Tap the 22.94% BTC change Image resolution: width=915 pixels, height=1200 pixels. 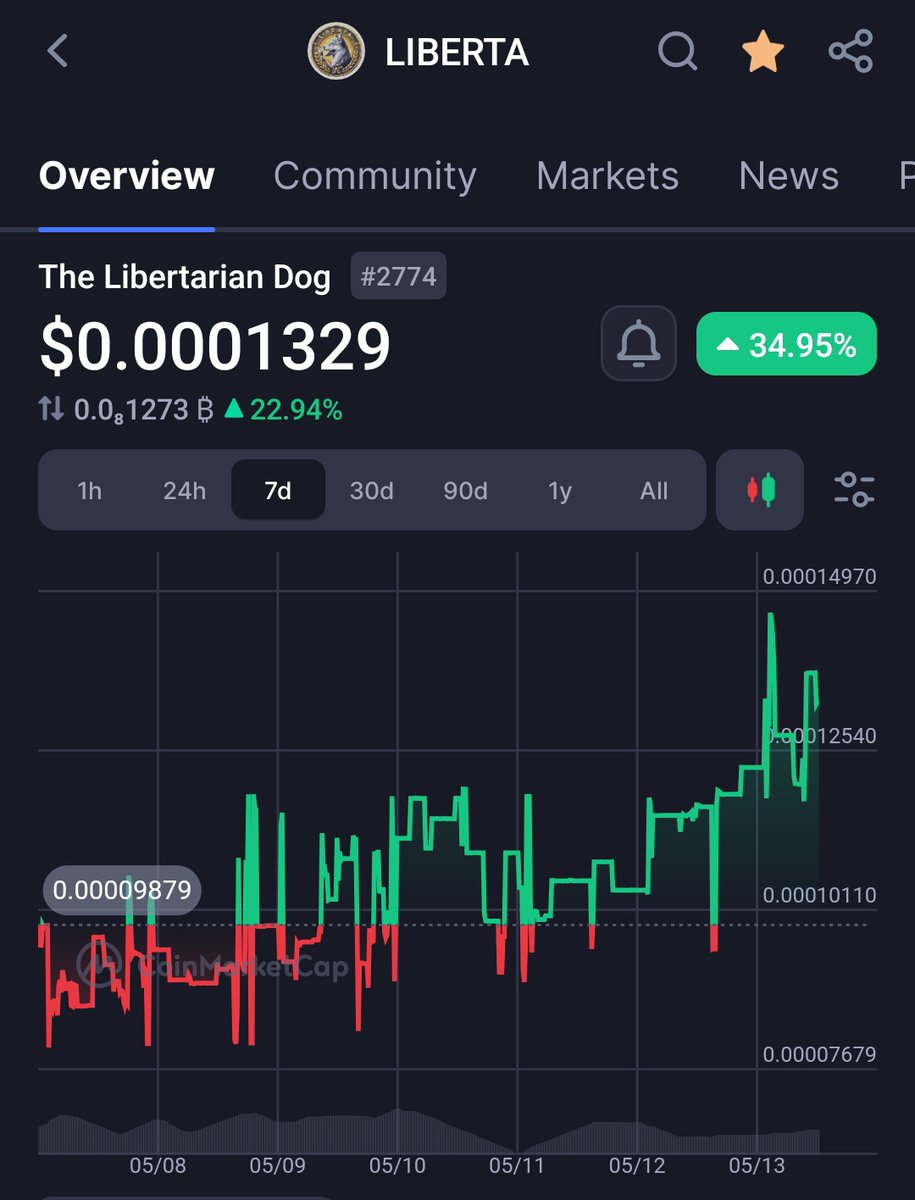(283, 409)
